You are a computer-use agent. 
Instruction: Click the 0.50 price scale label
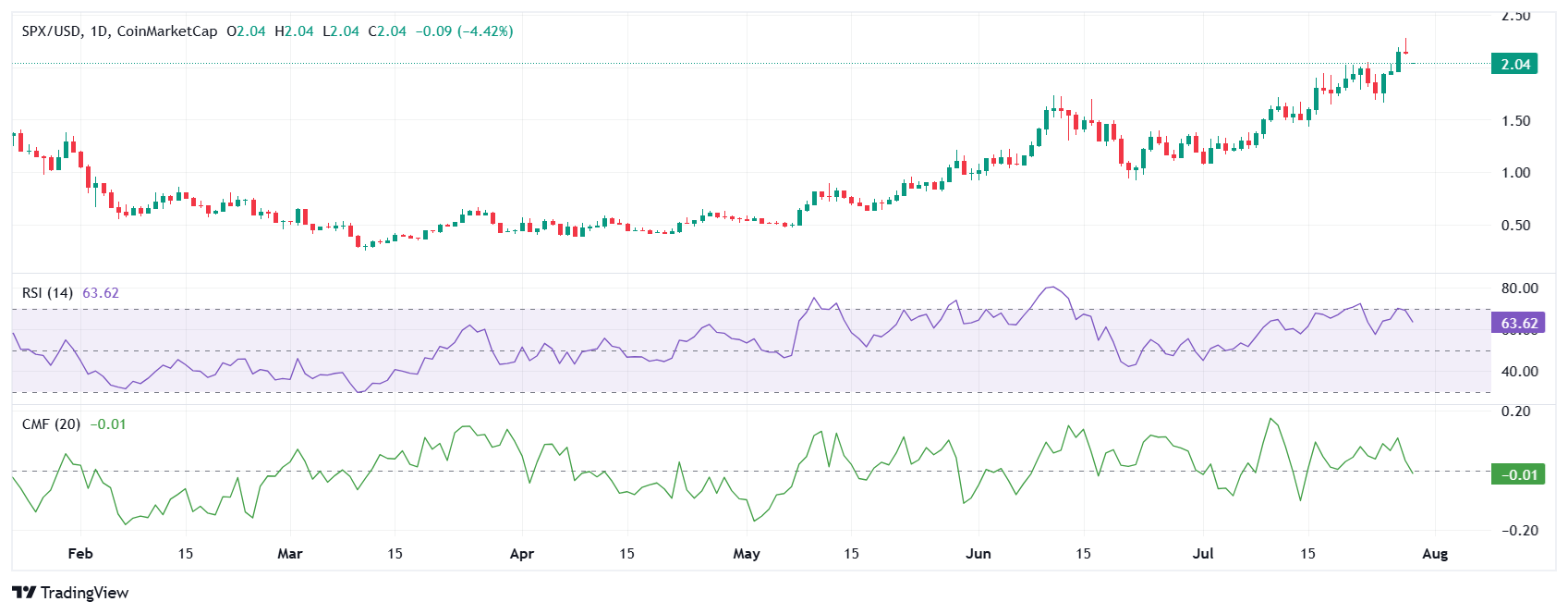(x=1515, y=226)
